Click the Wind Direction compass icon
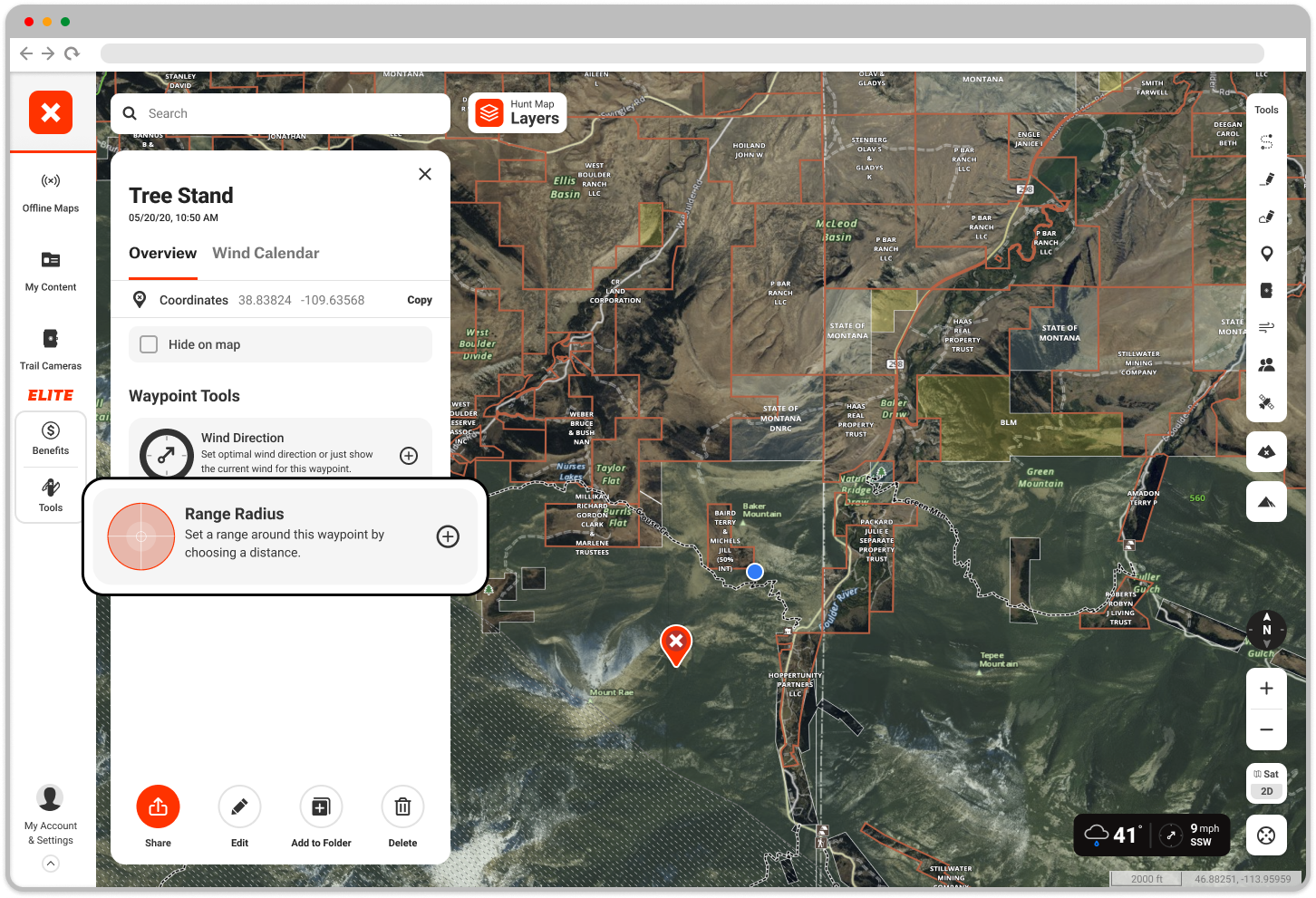 click(x=166, y=454)
